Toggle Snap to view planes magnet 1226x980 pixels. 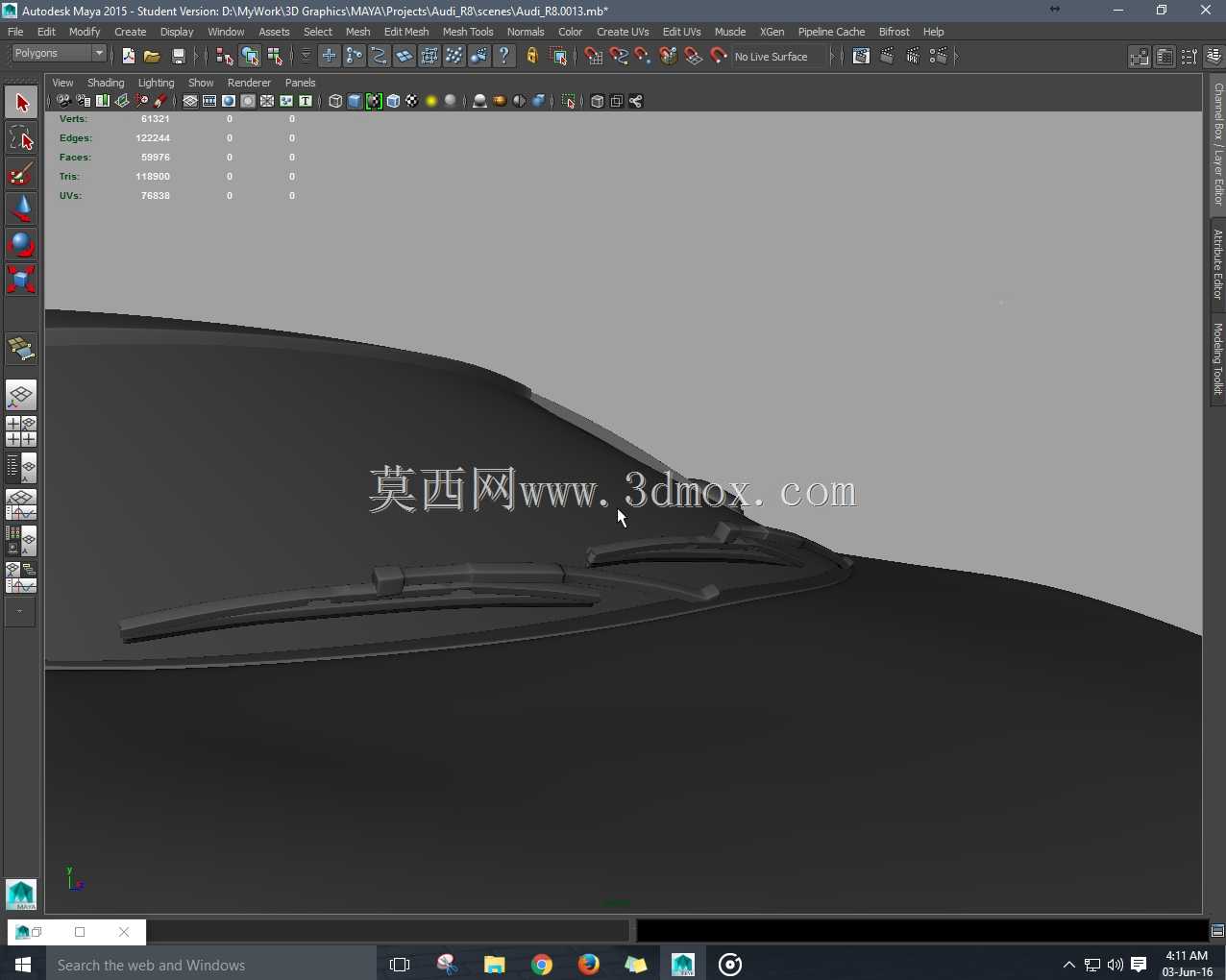point(694,57)
